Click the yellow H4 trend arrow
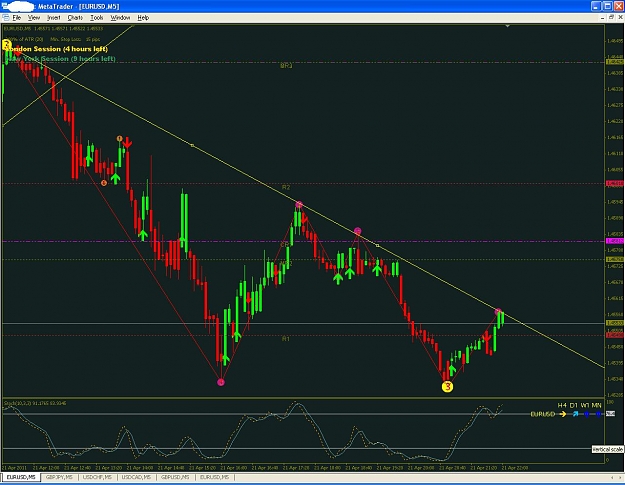The image size is (625, 485). [562, 414]
